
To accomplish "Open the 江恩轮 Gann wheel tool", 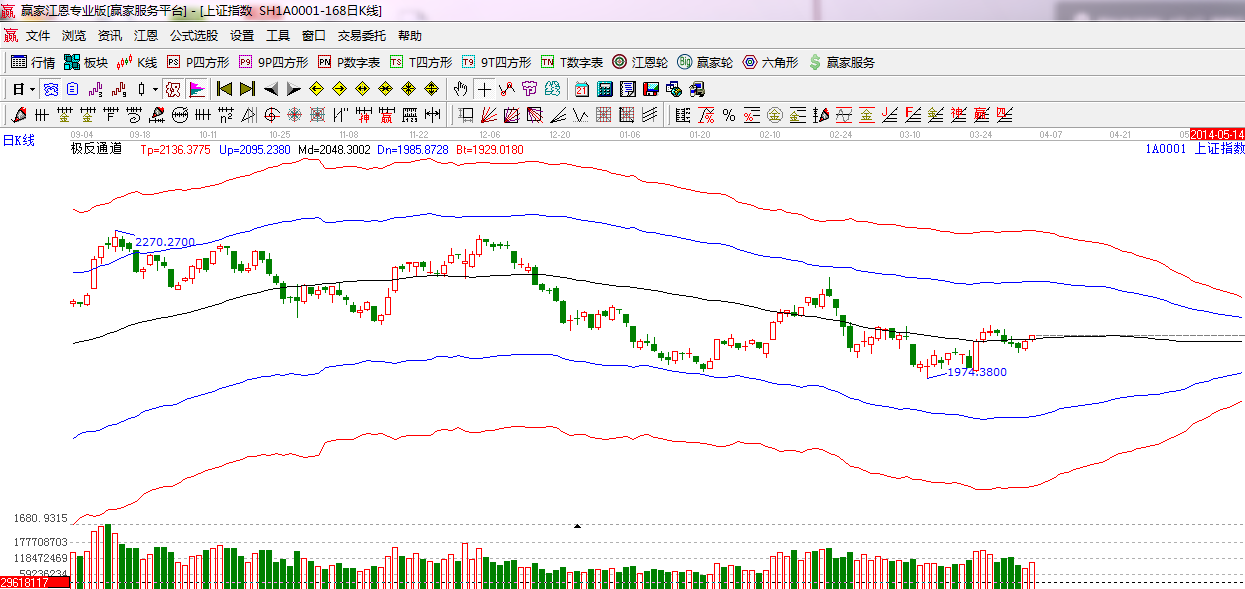I will 640,62.
